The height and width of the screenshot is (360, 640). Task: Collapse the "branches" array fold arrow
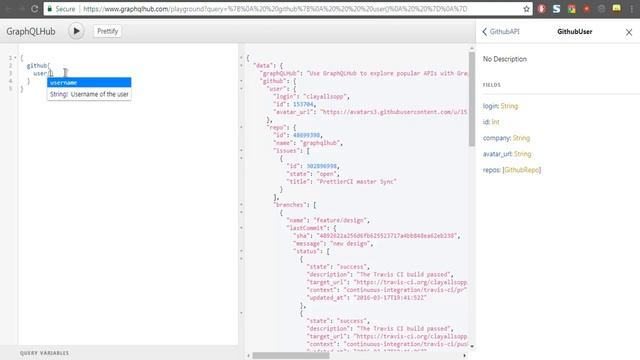[241, 204]
